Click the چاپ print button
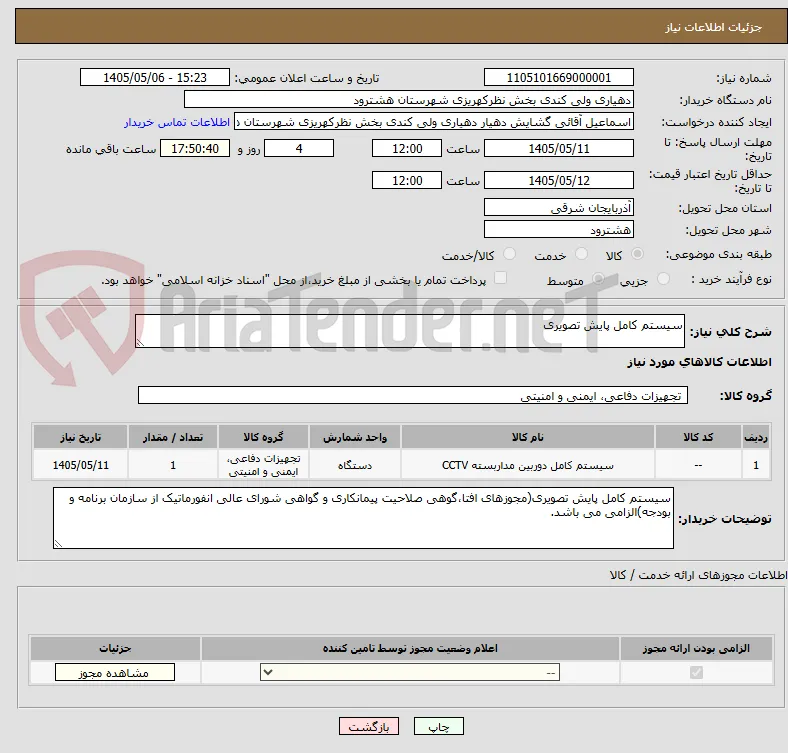The height and width of the screenshot is (753, 788). click(x=438, y=726)
